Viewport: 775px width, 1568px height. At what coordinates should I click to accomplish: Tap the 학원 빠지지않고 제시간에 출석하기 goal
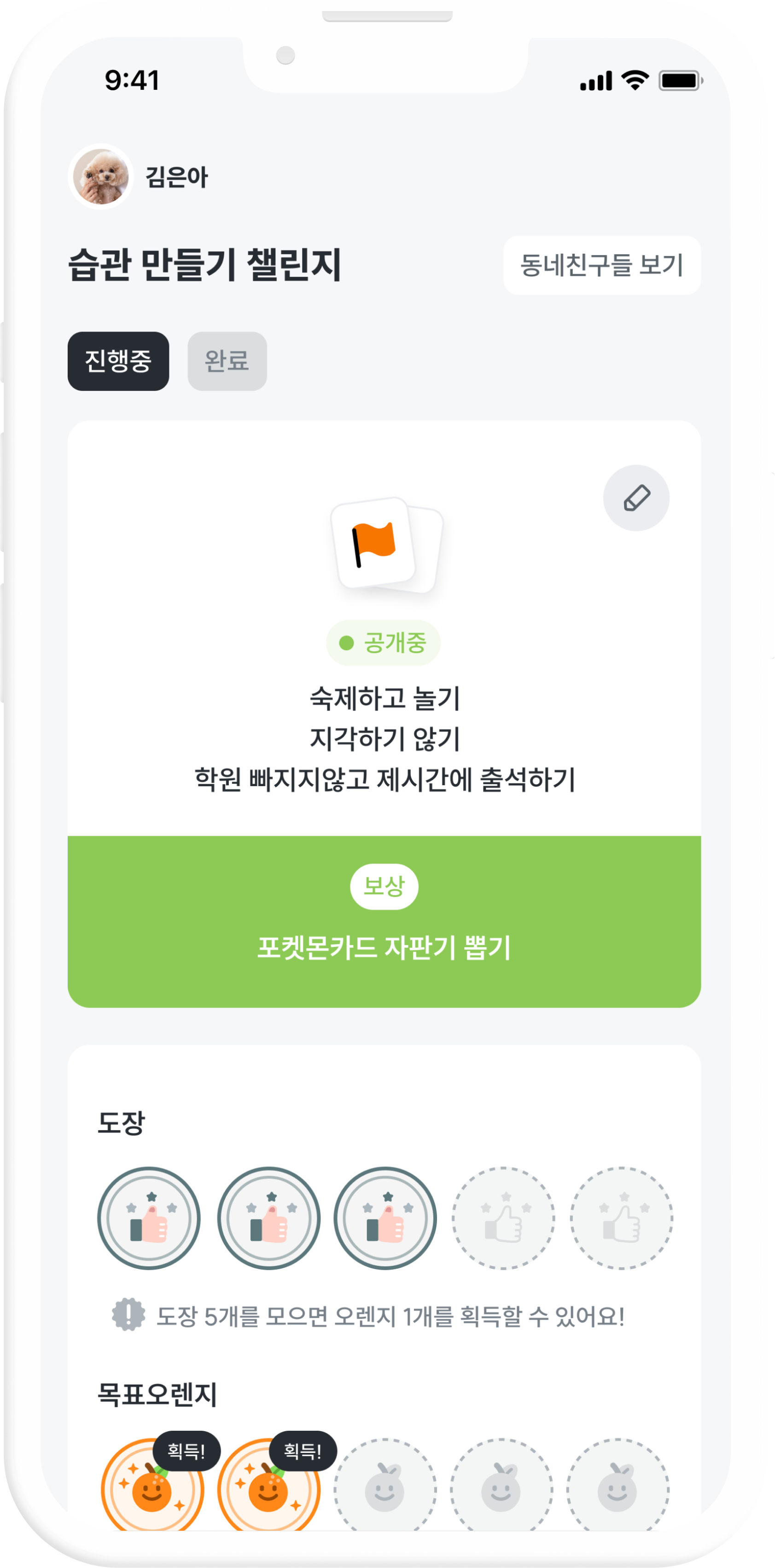pos(385,779)
